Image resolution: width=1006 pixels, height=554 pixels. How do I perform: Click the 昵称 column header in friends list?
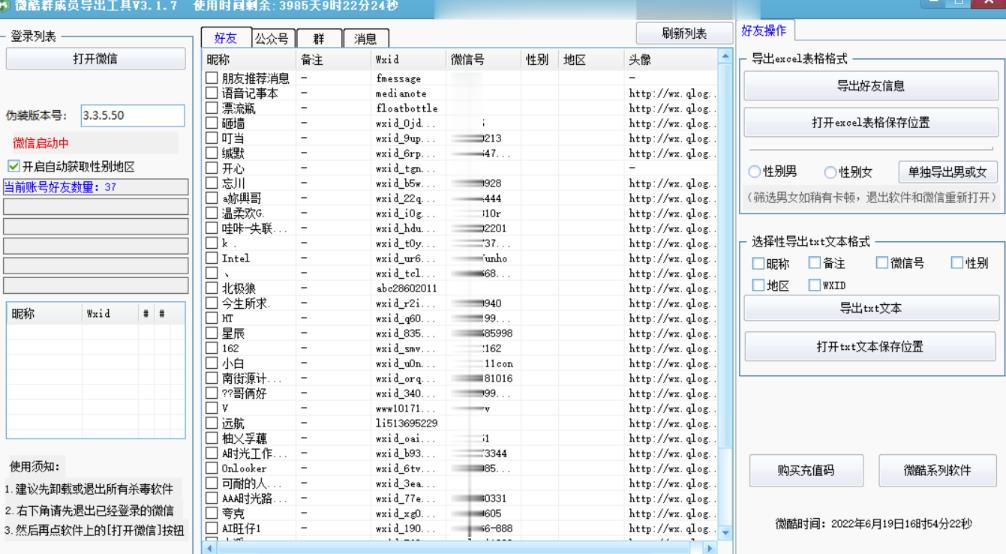[250, 60]
